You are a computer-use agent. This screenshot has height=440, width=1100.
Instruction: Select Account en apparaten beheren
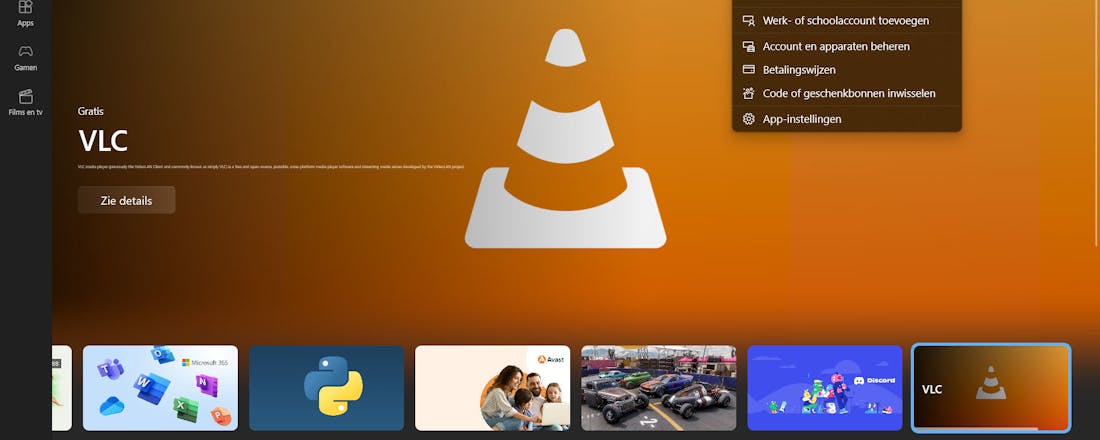point(847,46)
